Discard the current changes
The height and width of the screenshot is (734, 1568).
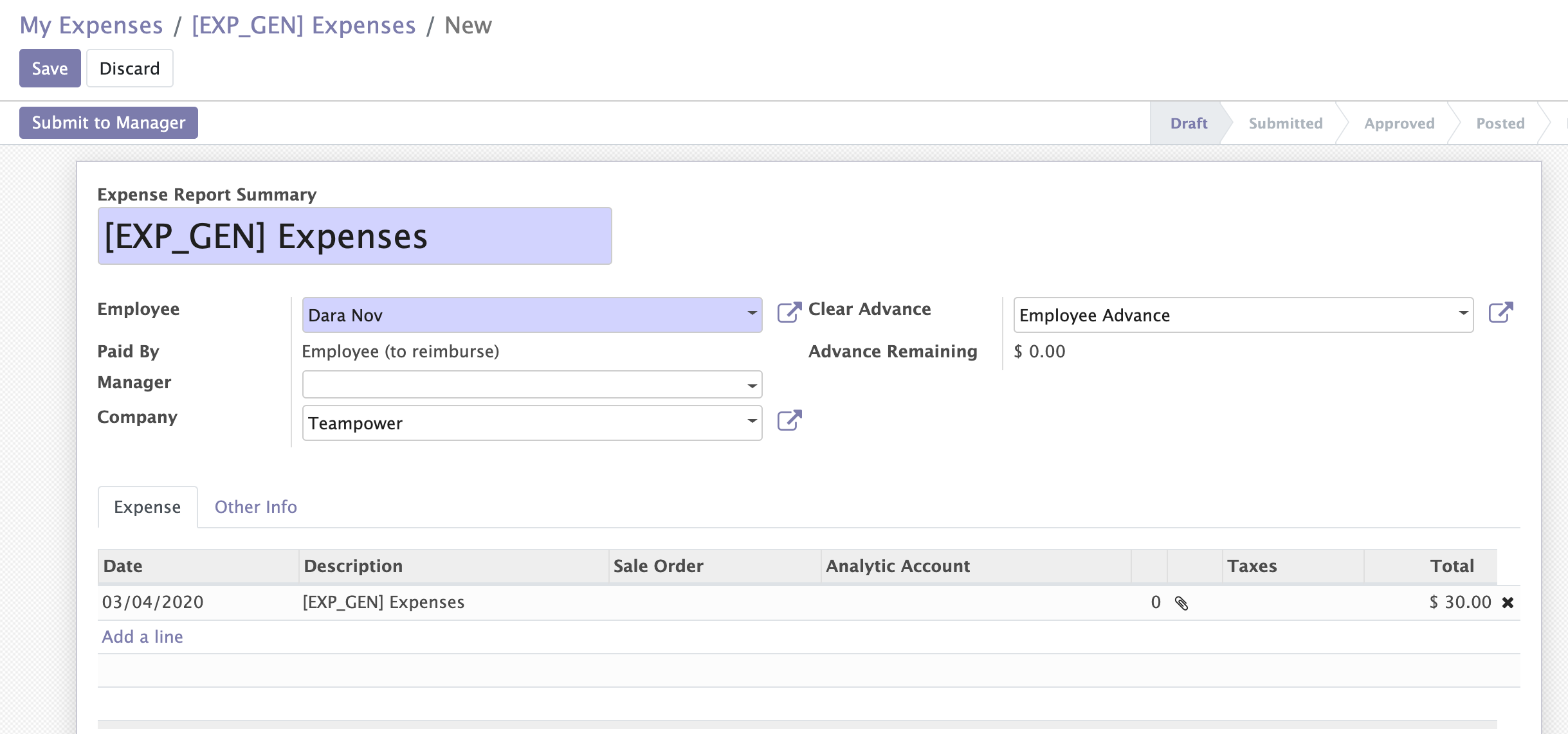[129, 67]
